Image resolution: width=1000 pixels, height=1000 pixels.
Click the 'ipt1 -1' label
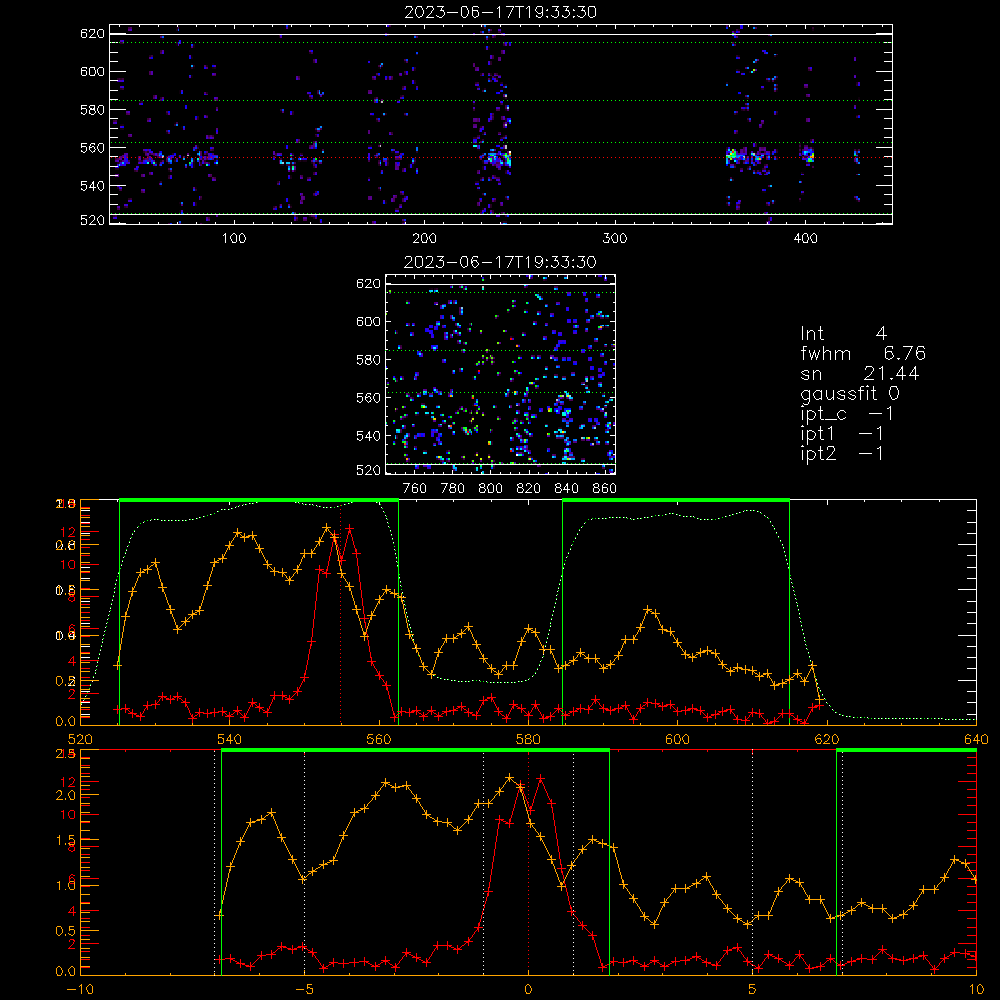point(842,434)
